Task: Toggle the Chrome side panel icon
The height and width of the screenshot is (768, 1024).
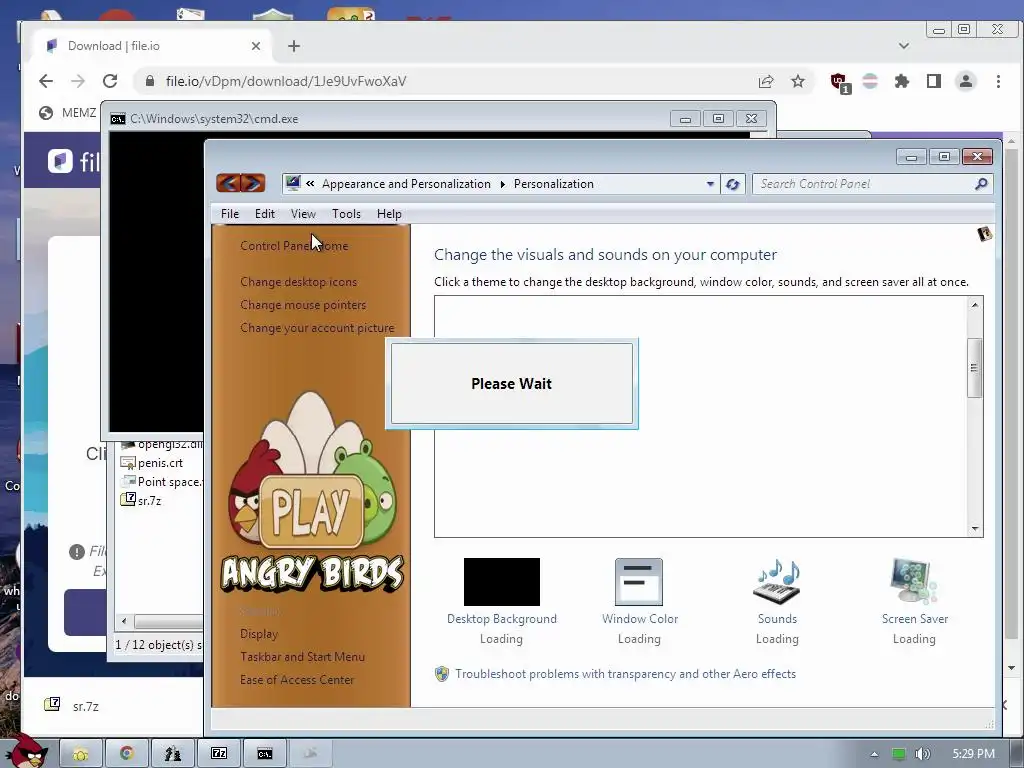Action: point(934,81)
